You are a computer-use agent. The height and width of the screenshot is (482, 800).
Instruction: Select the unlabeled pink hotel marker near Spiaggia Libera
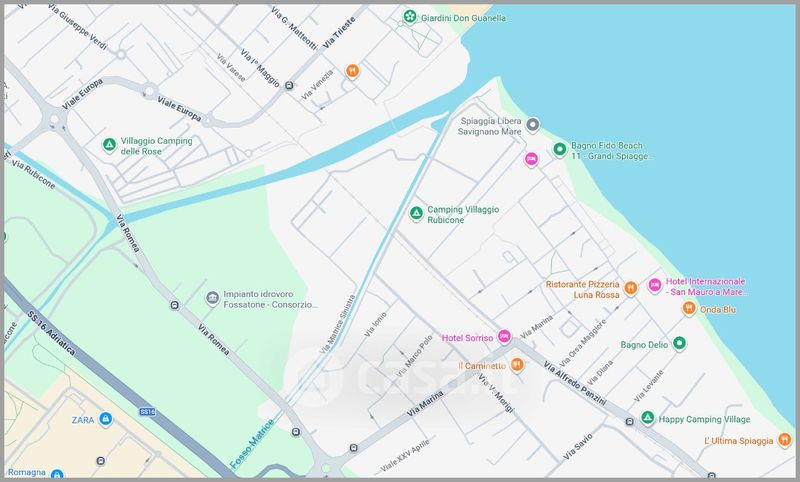click(x=532, y=160)
